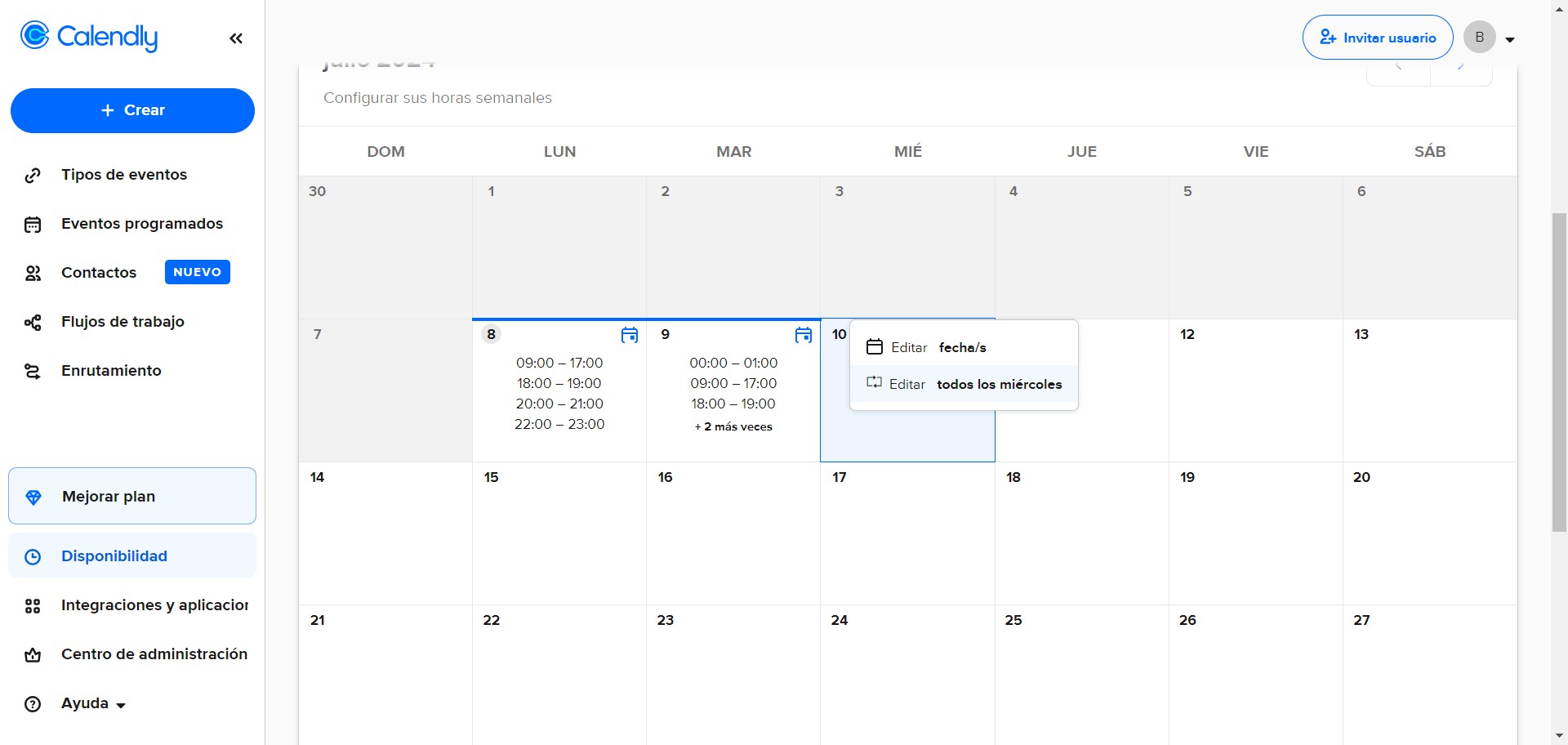
Task: Click 00:00 – 01:00 slot on day 9
Action: coord(733,363)
